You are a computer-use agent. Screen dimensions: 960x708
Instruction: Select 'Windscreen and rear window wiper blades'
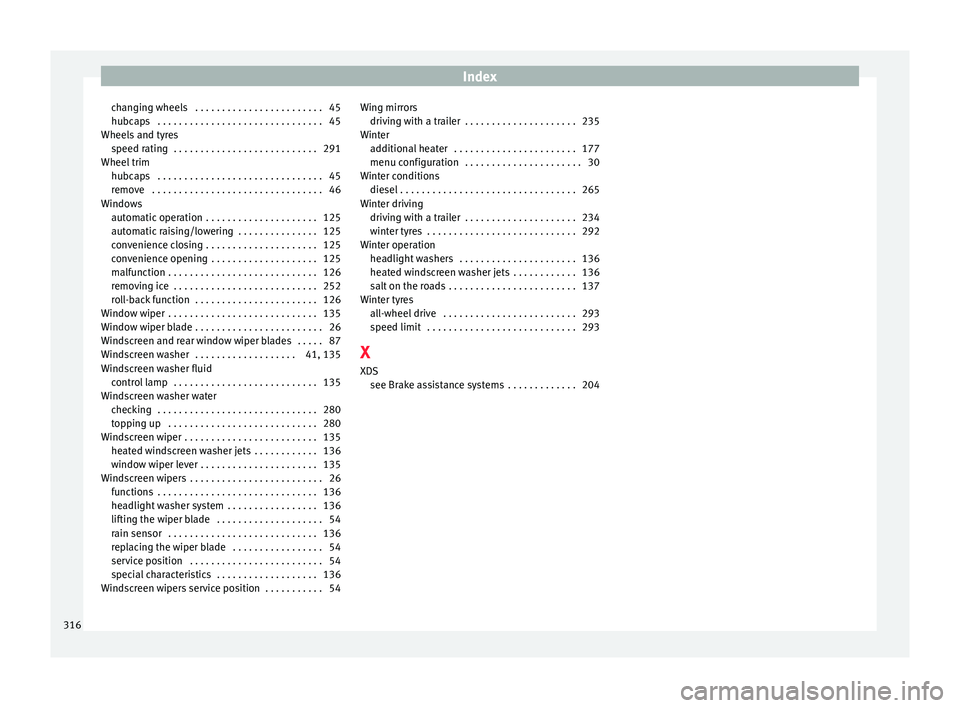click(221, 341)
